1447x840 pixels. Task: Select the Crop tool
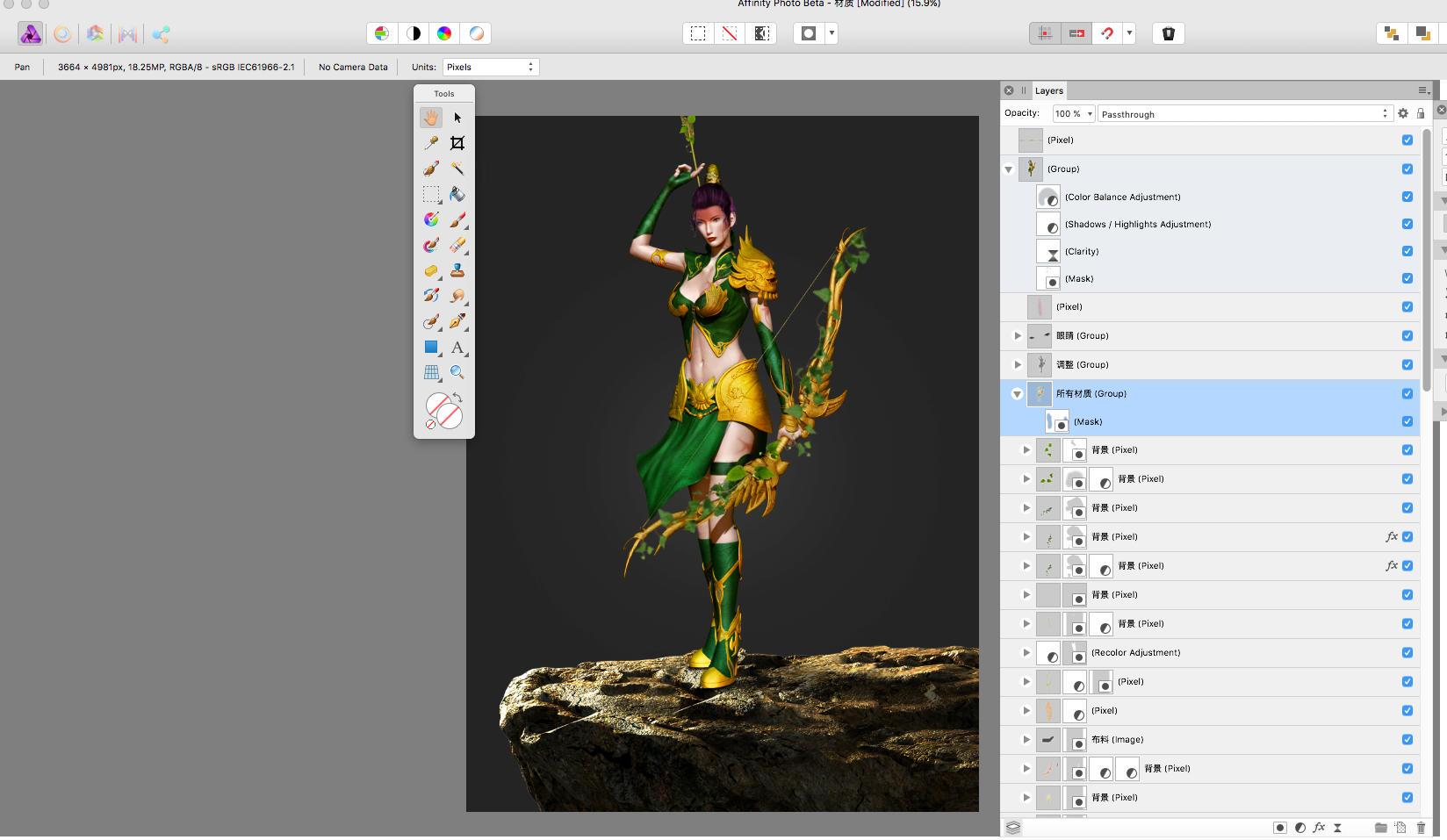pos(457,143)
